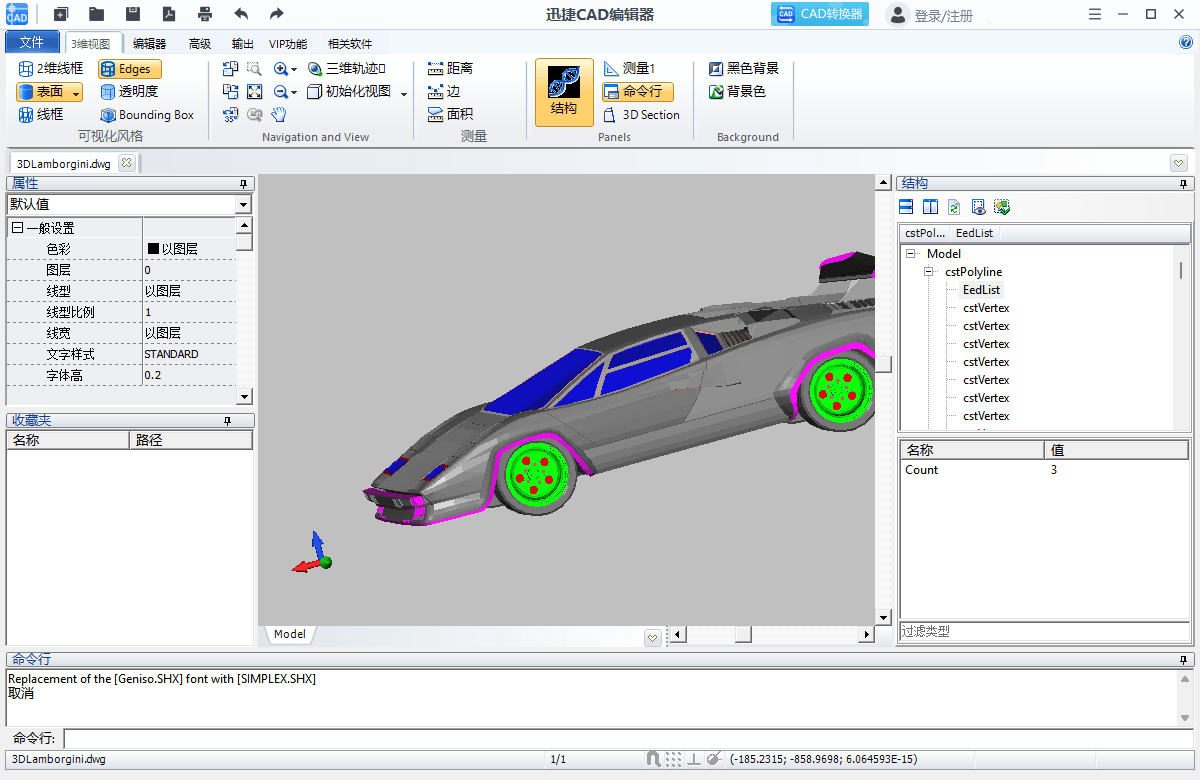Image resolution: width=1200 pixels, height=780 pixels.
Task: Toggle the snap magnet icon in status bar
Action: tap(653, 759)
